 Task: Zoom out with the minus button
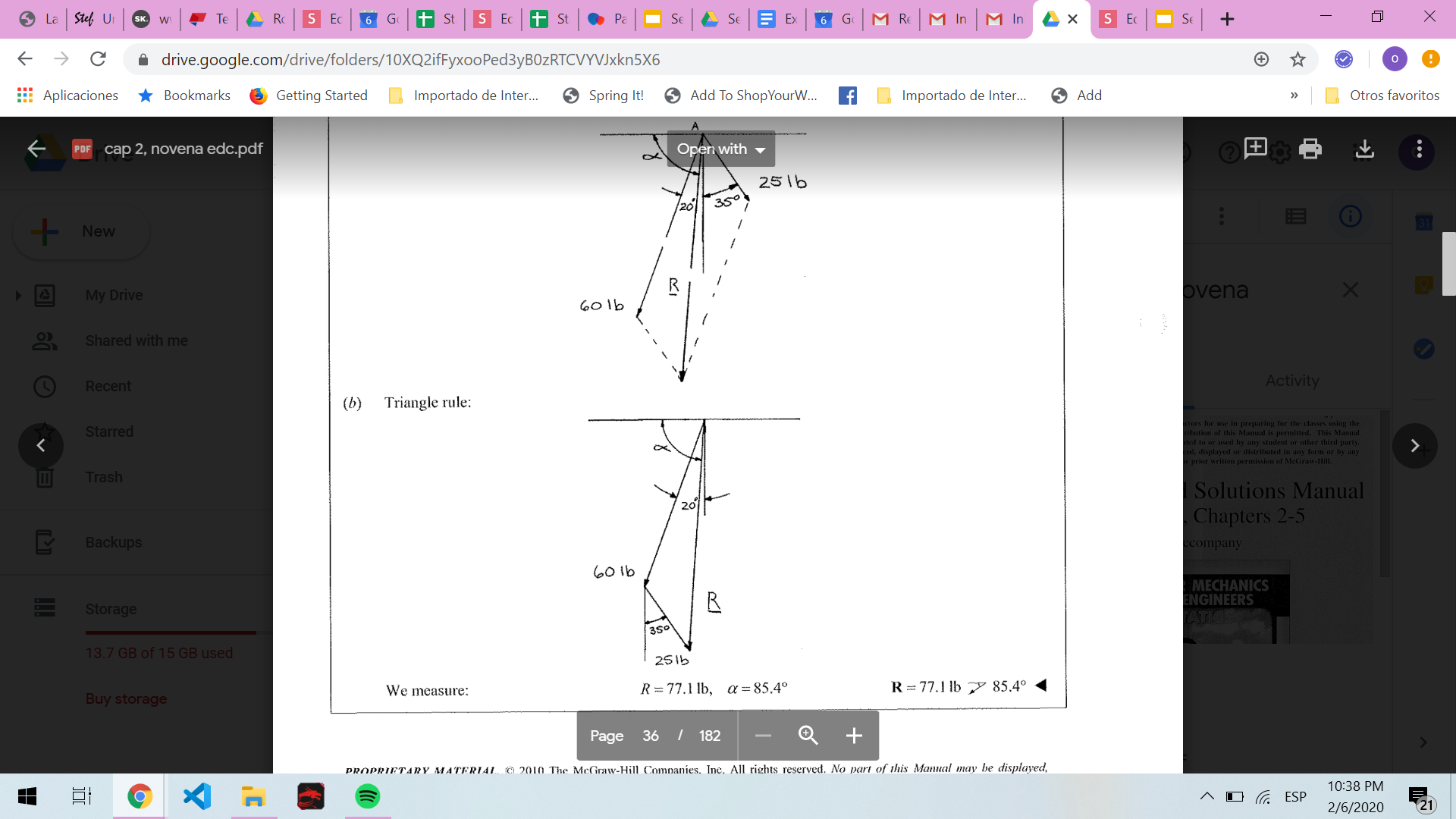click(x=763, y=736)
